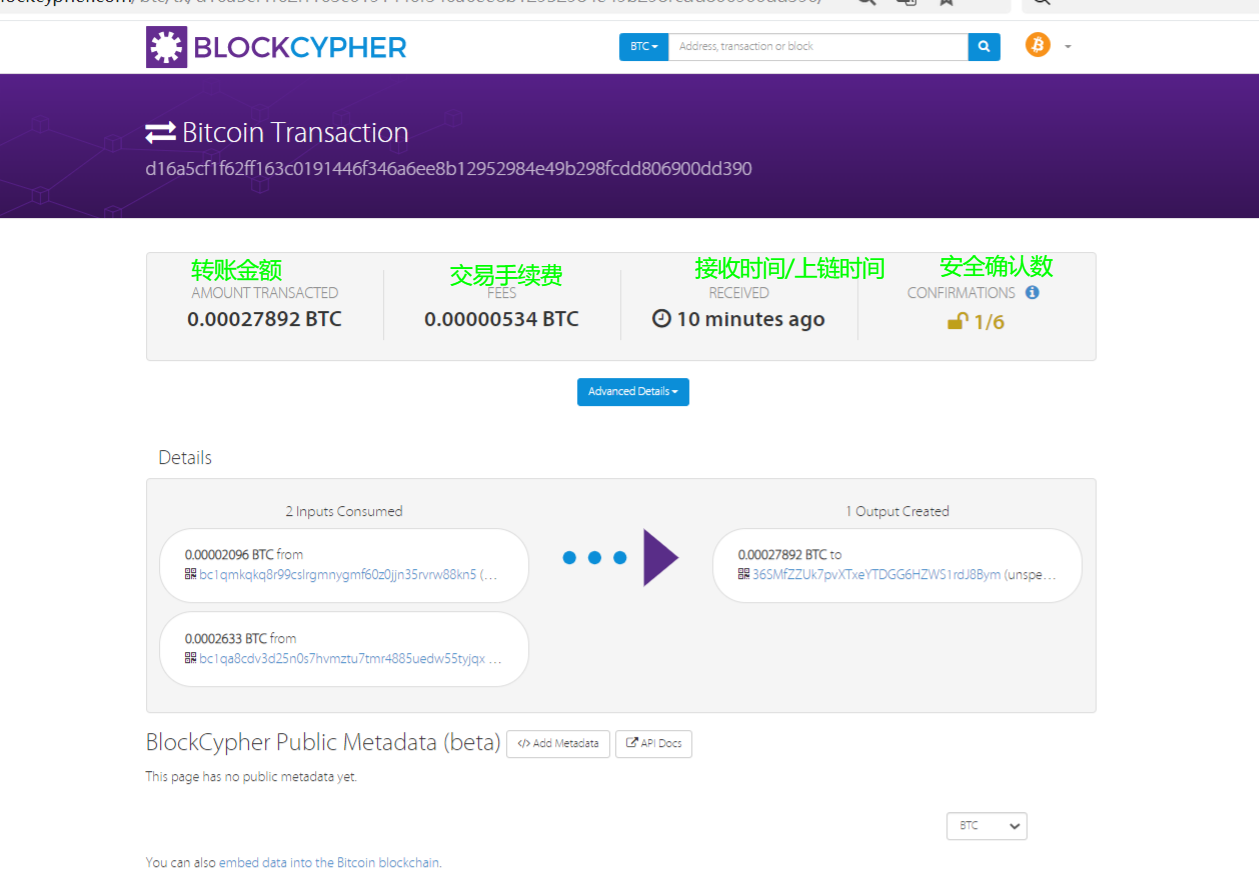Click the 1 Output Created label
This screenshot has height=877, width=1259.
(897, 511)
